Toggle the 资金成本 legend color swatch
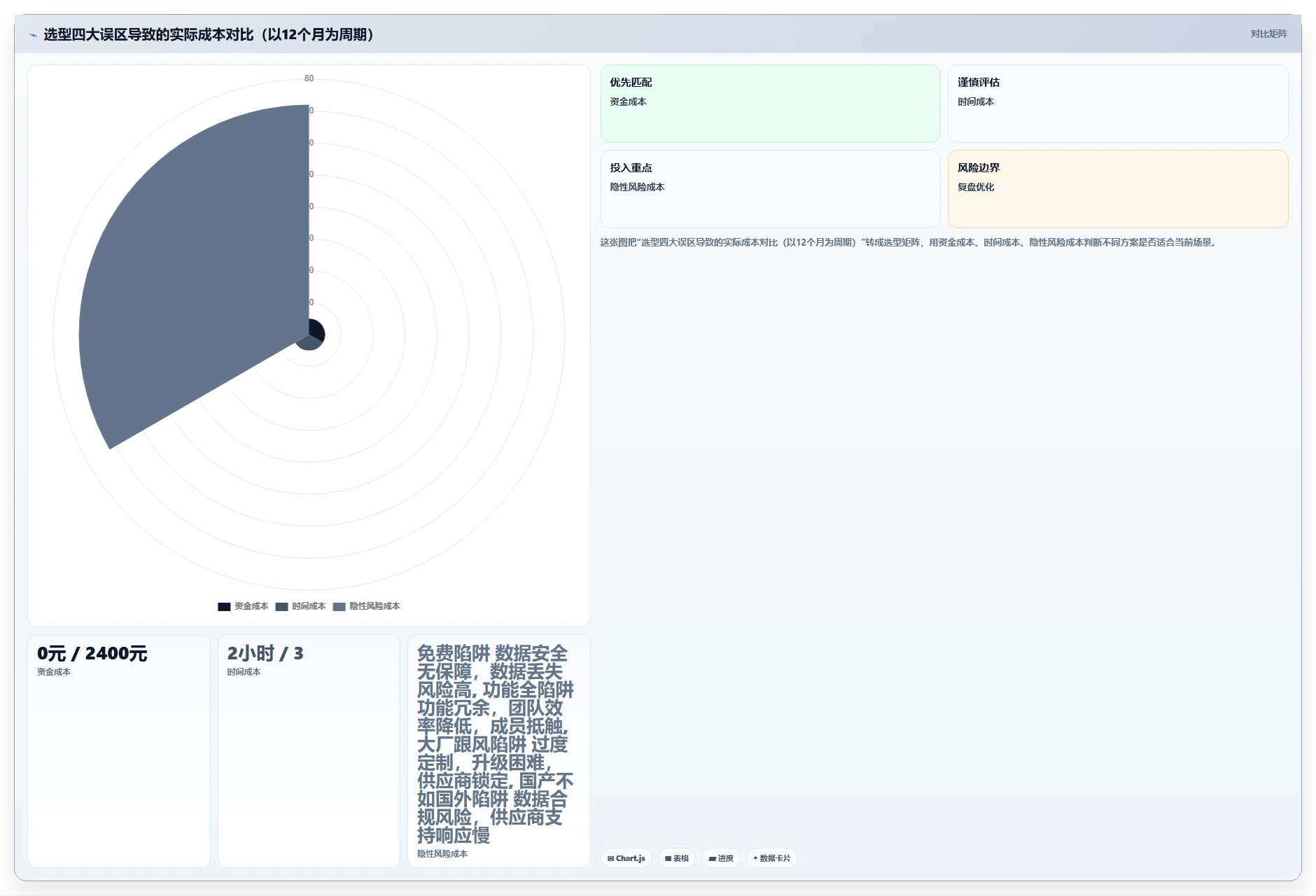The image size is (1316, 896). pos(224,606)
